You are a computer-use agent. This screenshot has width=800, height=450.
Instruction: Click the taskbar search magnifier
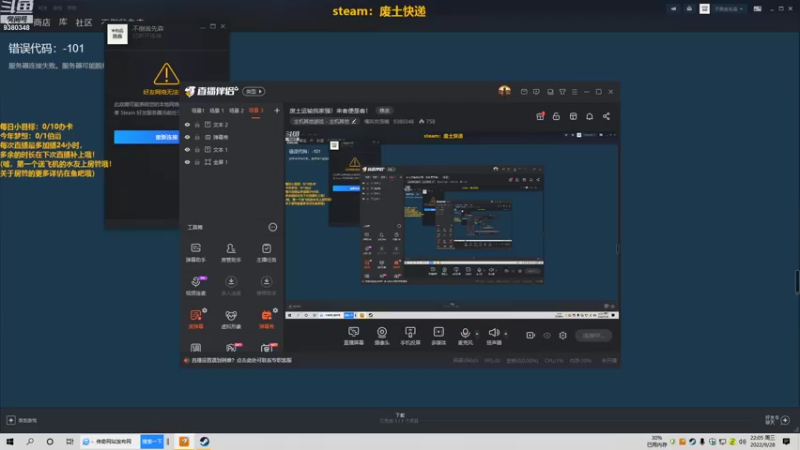[x=30, y=441]
